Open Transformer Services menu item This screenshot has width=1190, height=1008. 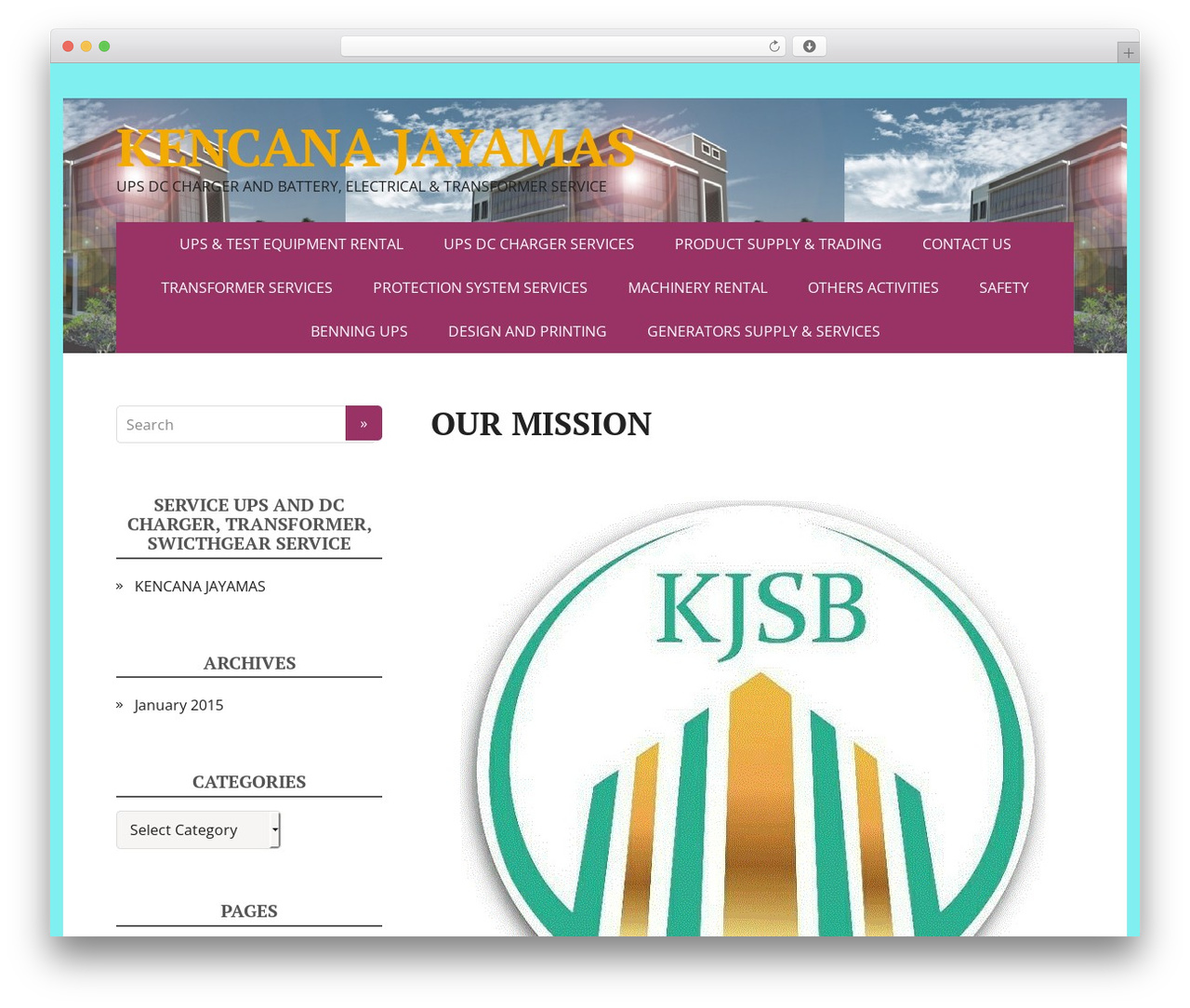pyautogui.click(x=246, y=287)
